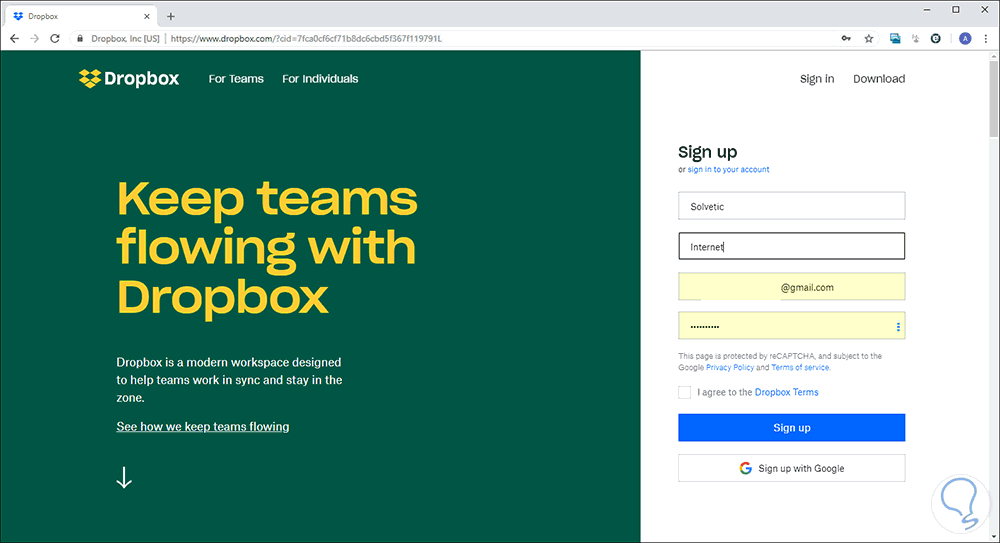Open the Chrome three-dot menu
1000x543 pixels.
[x=986, y=38]
